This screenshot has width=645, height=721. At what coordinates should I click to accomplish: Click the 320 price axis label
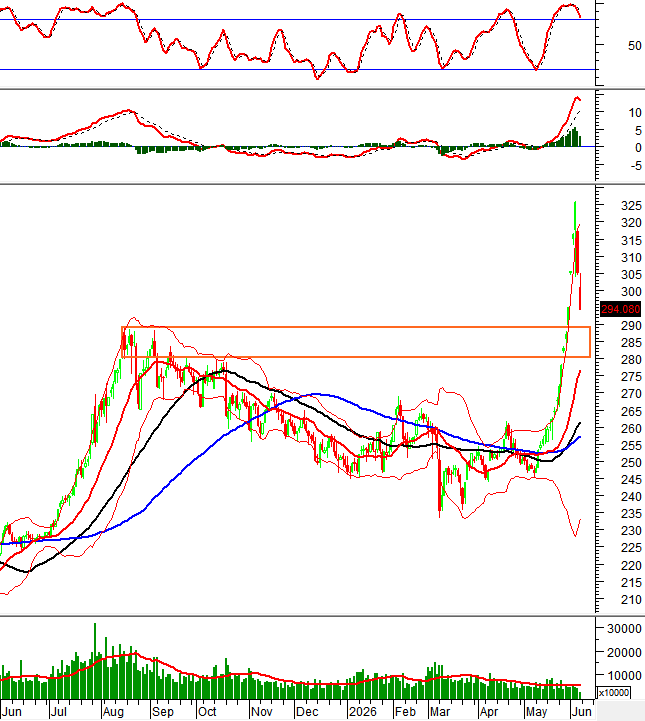(631, 223)
